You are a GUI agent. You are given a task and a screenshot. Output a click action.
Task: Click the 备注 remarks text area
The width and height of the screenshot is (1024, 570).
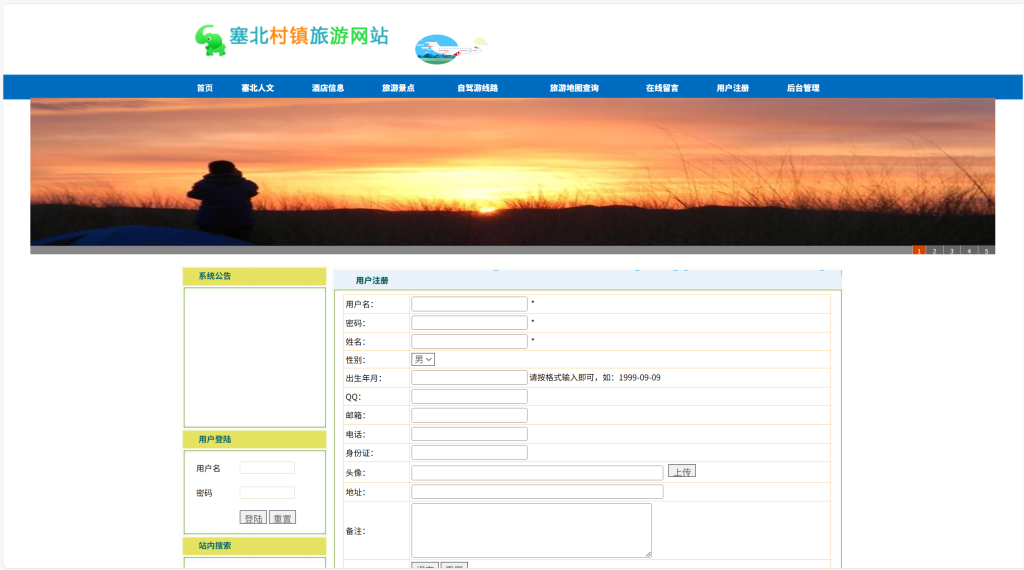[531, 530]
